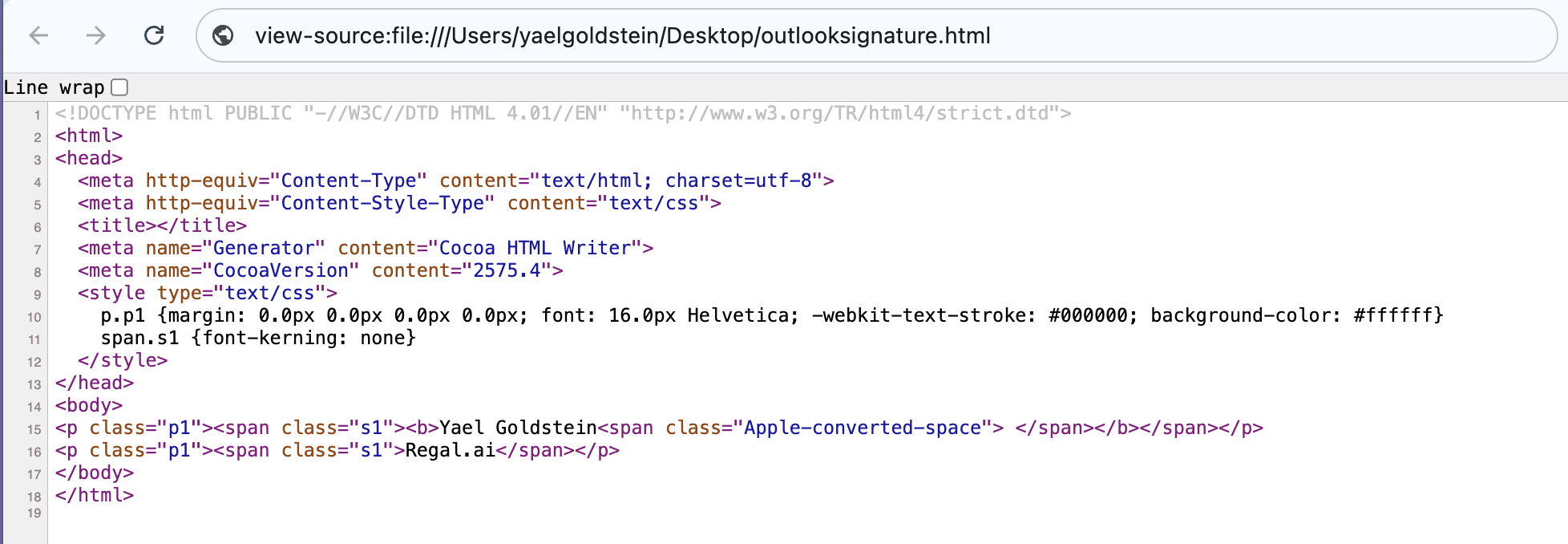1568x544 pixels.
Task: Click the DOCTYPE declaration on line 1
Action: (563, 113)
